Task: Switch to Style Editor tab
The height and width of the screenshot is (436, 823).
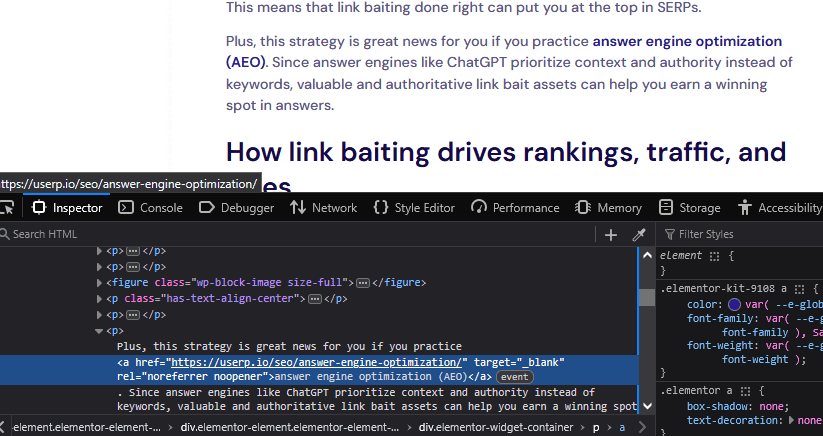Action: click(x=413, y=208)
